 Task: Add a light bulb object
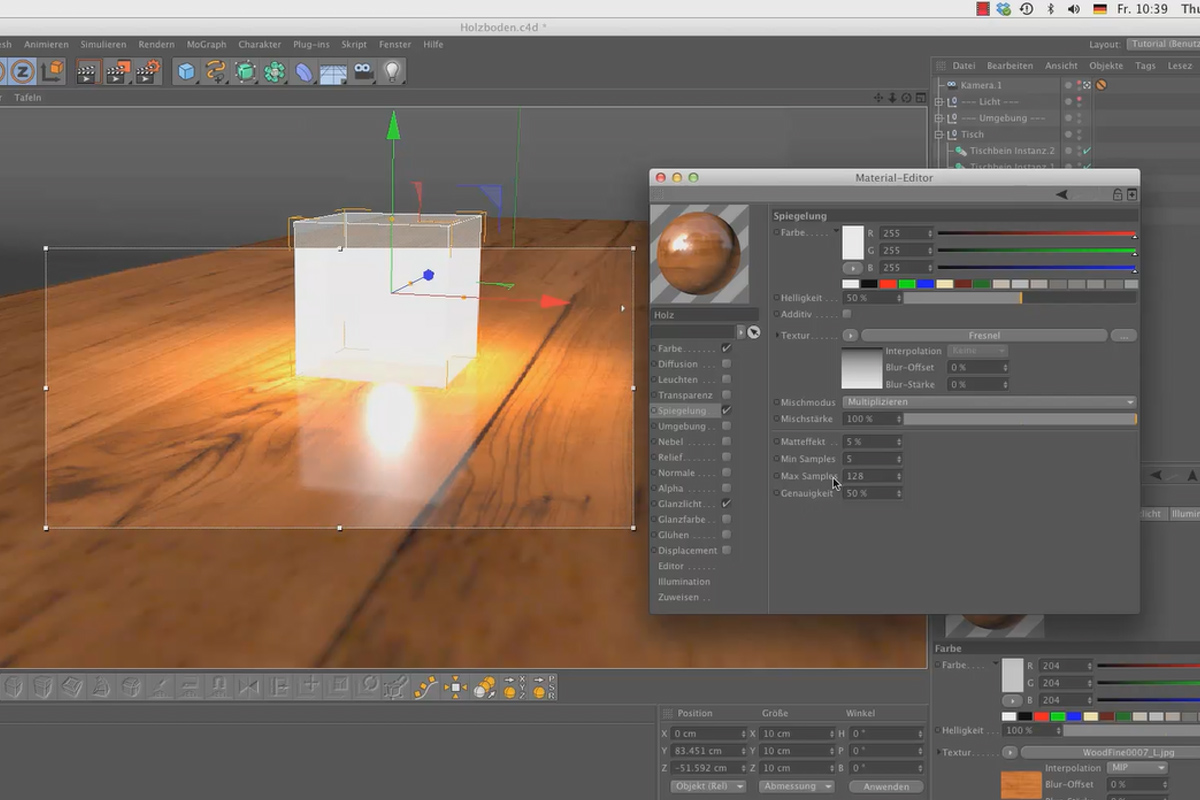tap(393, 71)
